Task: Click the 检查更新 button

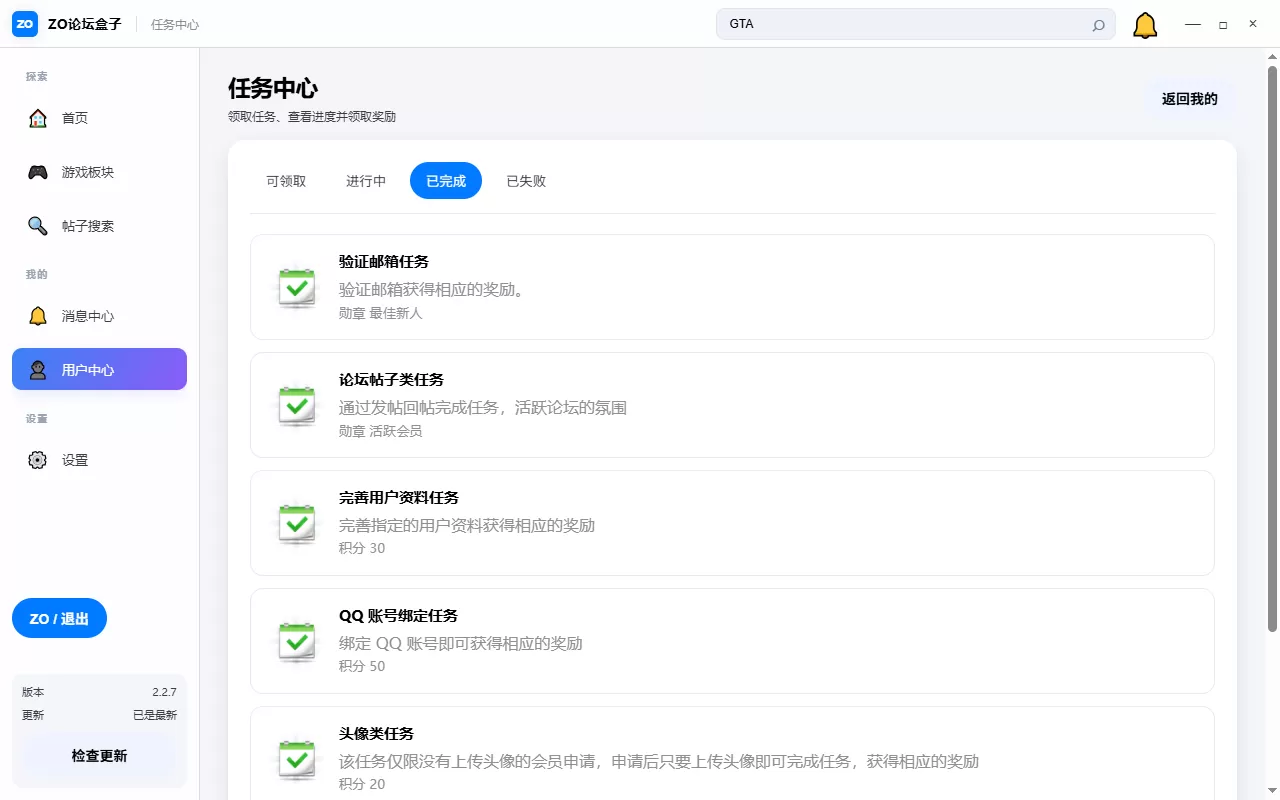Action: [99, 756]
